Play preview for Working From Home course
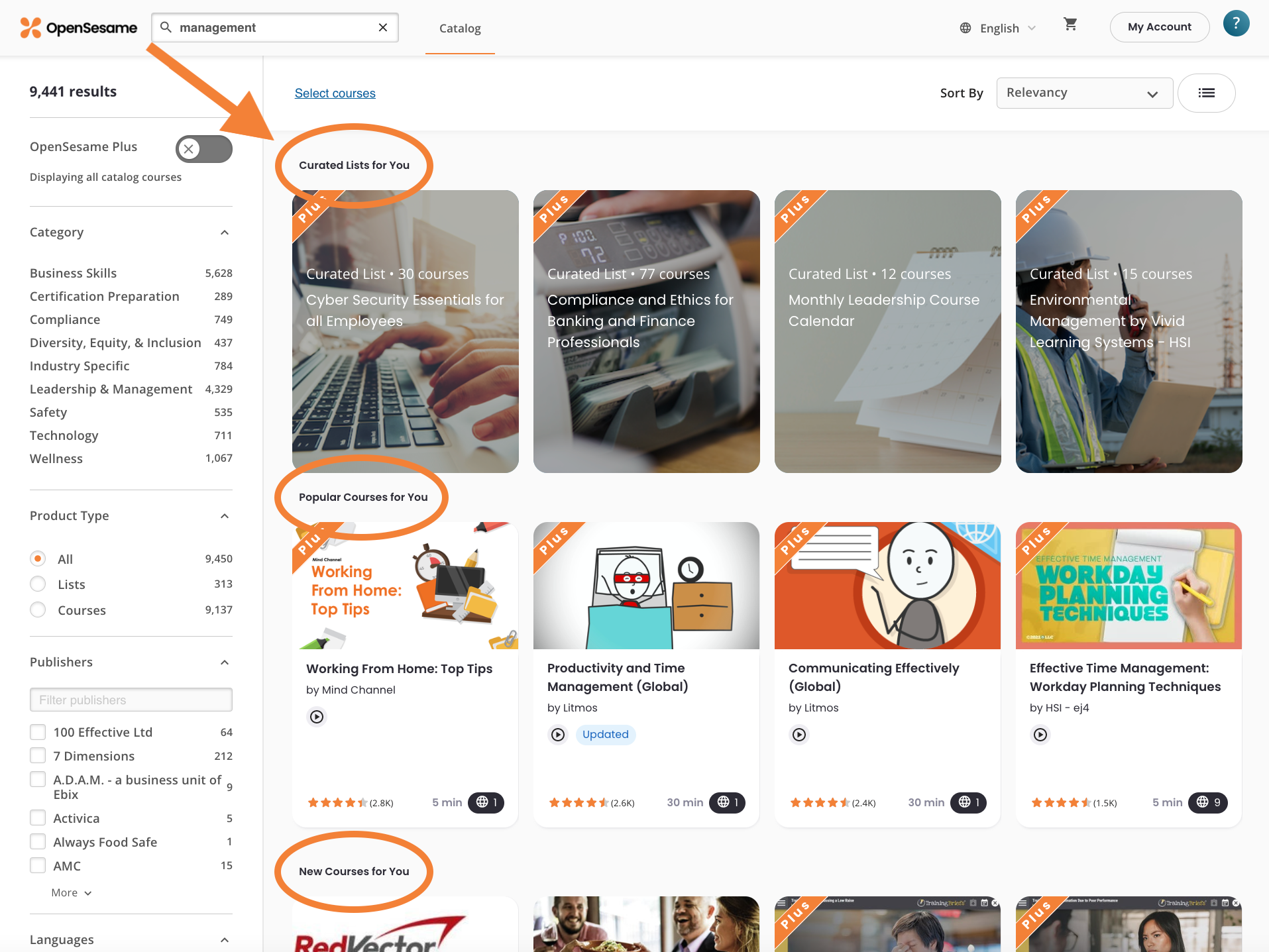1269x952 pixels. pyautogui.click(x=317, y=717)
